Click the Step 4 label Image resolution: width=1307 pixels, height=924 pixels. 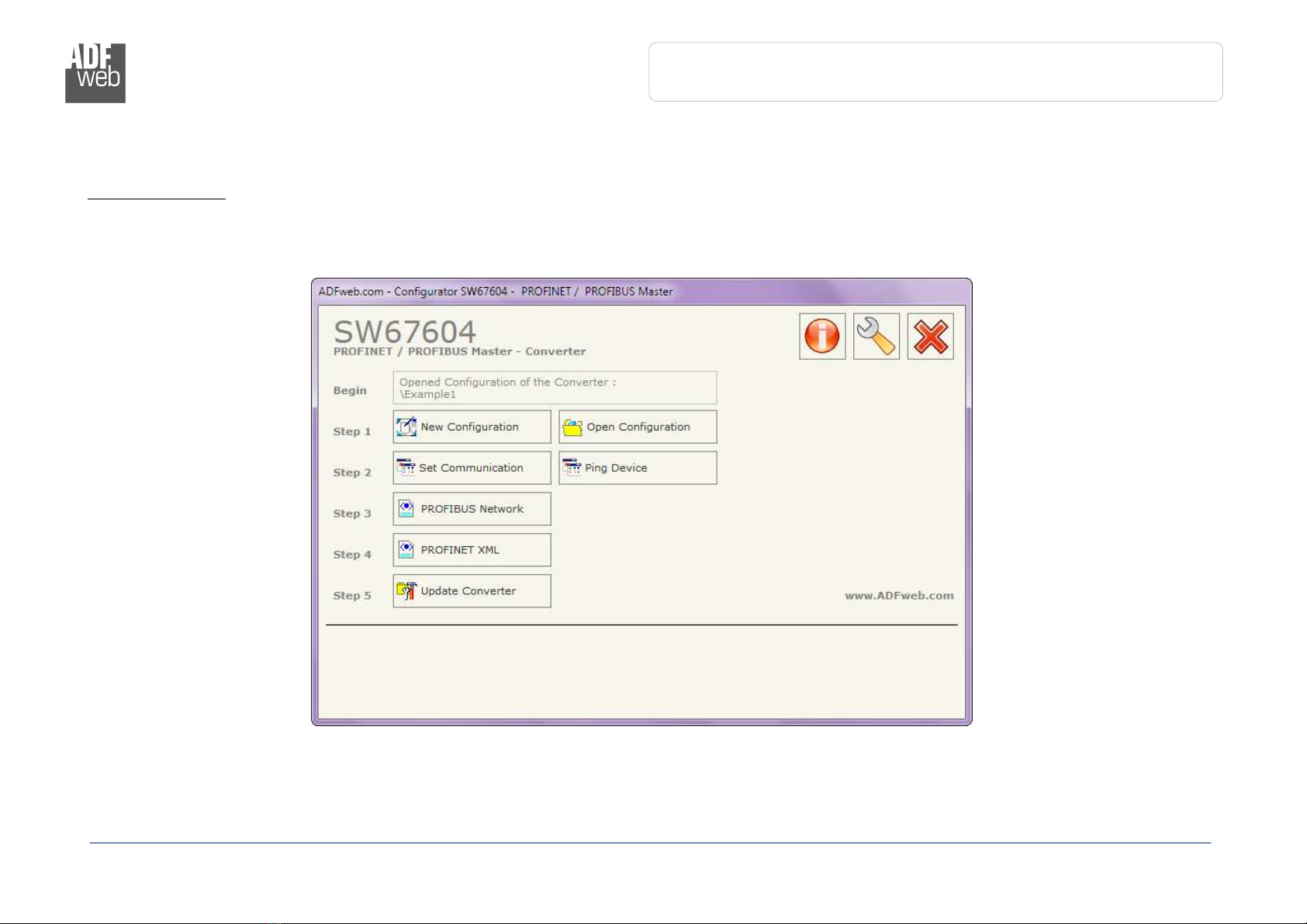[x=352, y=555]
